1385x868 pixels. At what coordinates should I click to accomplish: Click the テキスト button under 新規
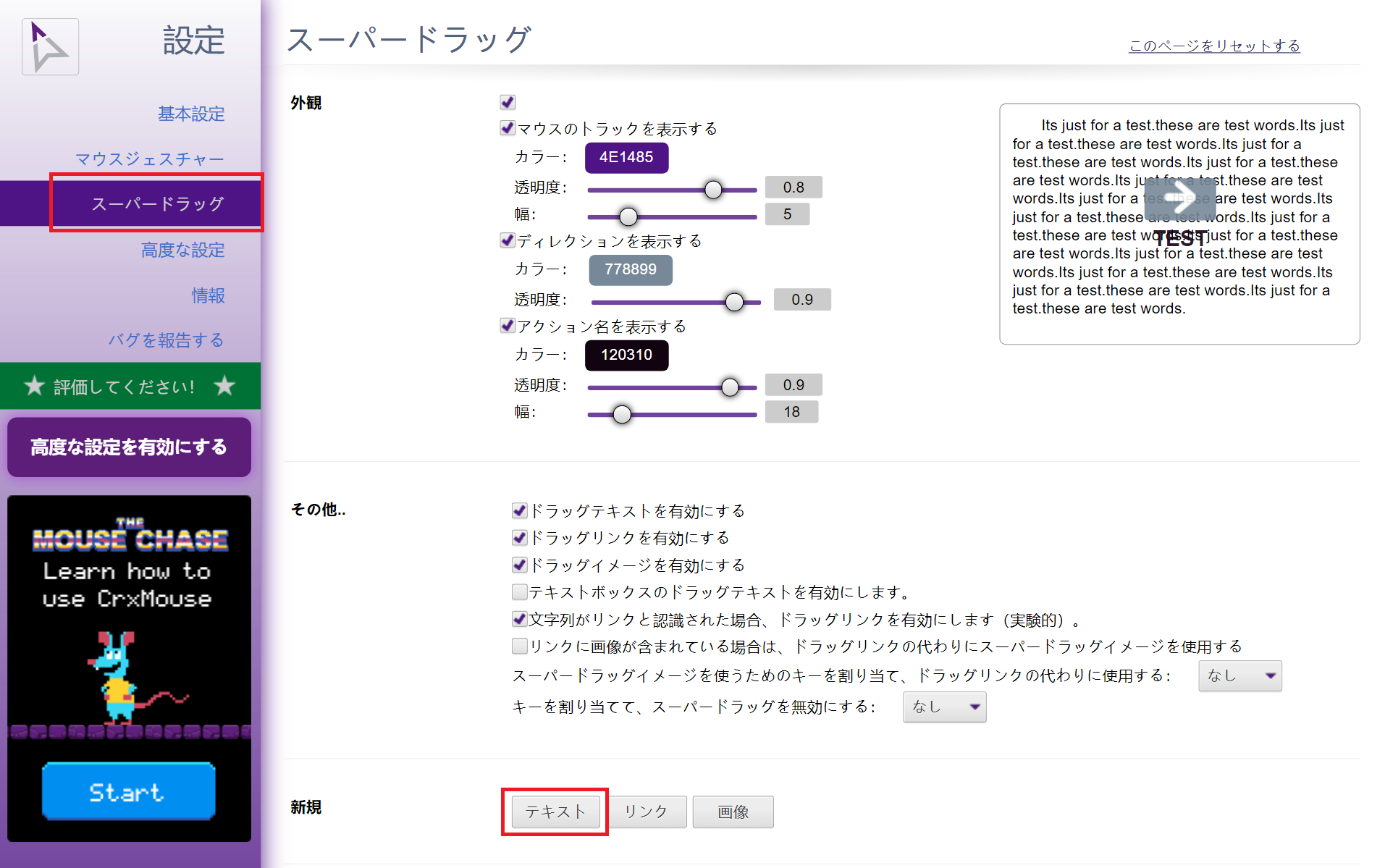tap(555, 812)
